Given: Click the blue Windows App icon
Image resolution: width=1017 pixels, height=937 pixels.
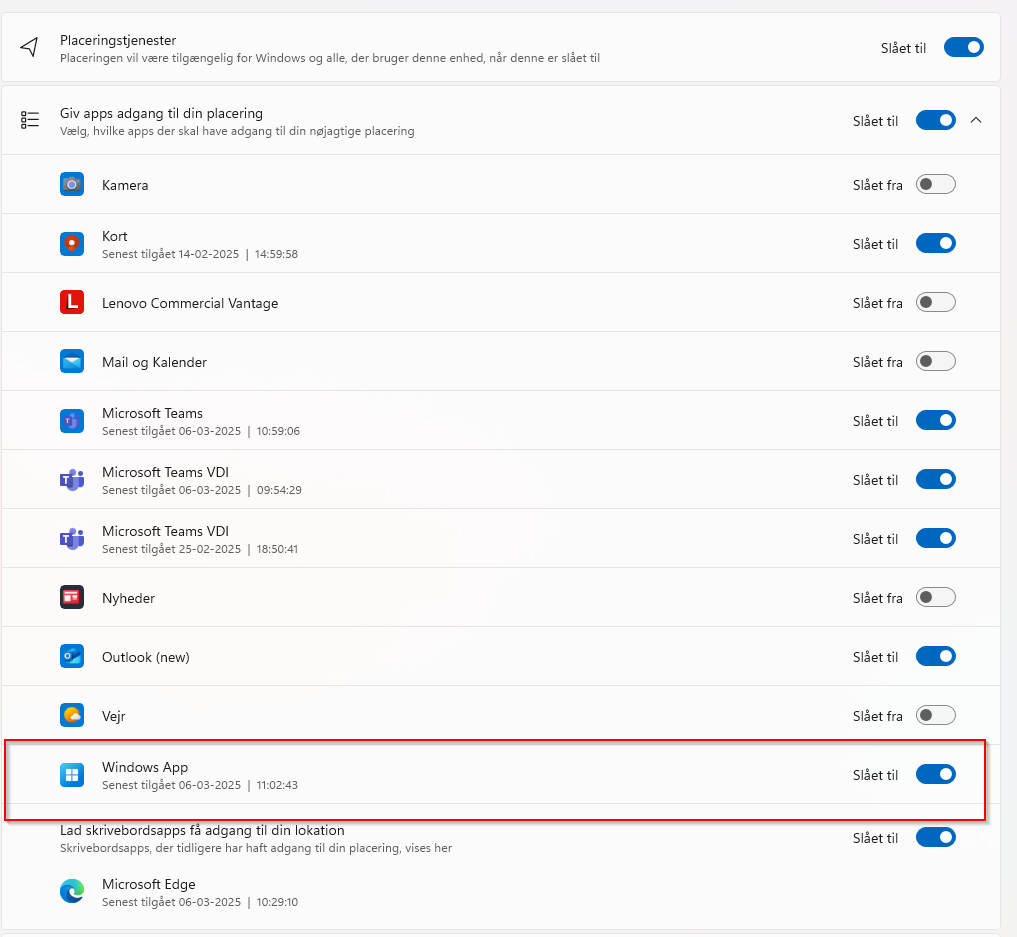Looking at the screenshot, I should point(72,775).
